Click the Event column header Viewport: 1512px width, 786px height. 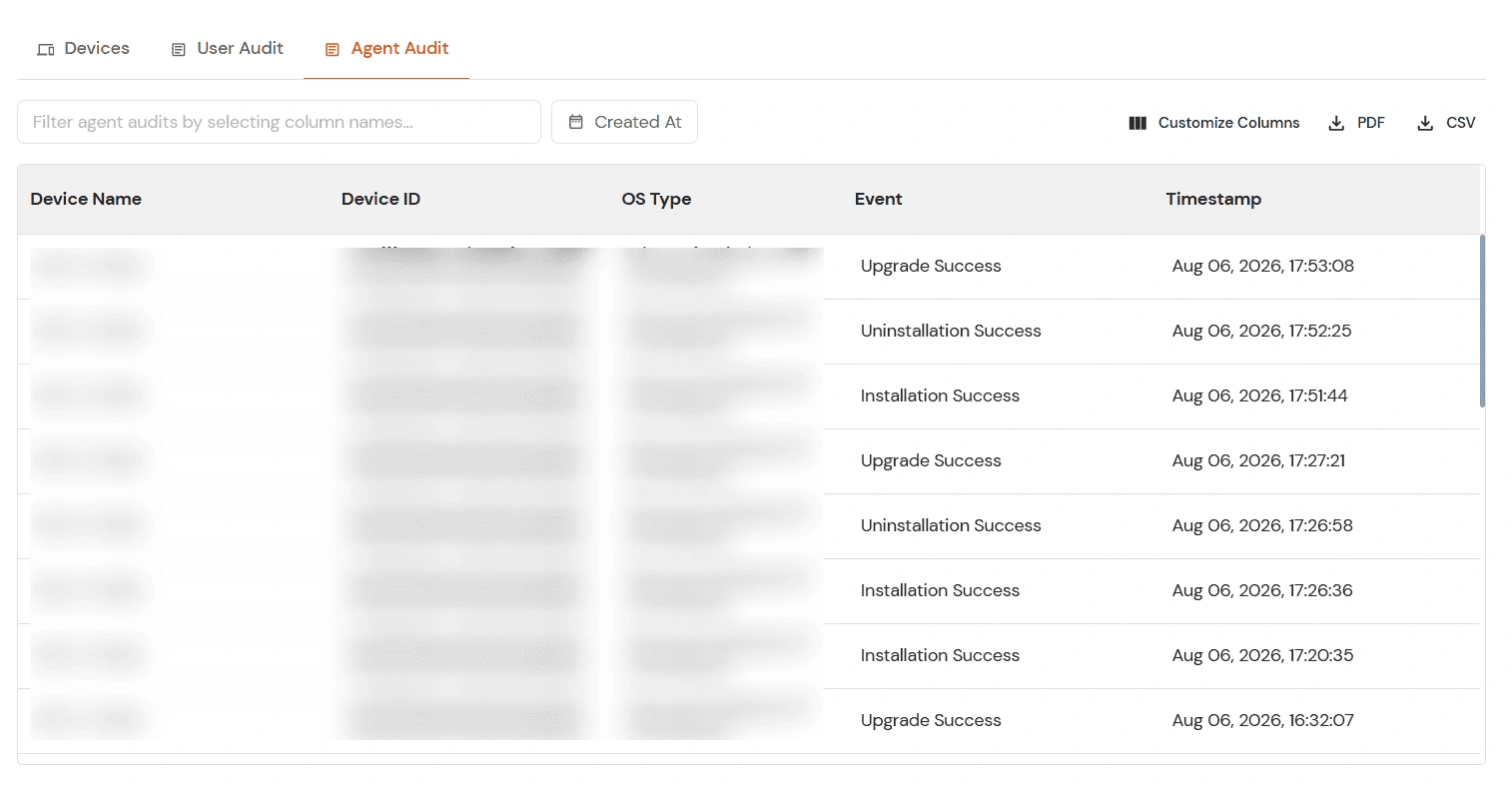pos(878,199)
